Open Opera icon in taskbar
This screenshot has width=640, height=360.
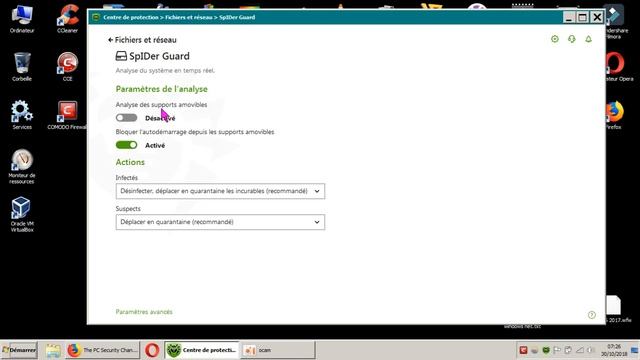pos(152,350)
